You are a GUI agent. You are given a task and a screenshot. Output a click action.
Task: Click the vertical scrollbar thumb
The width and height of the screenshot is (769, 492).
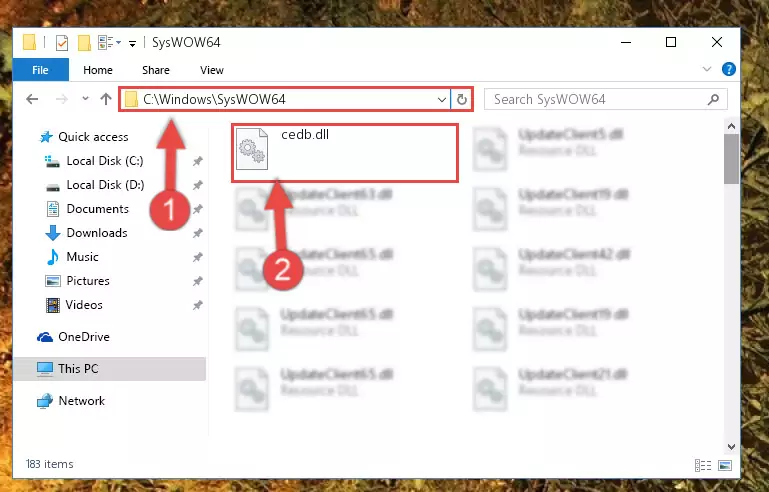[x=731, y=158]
